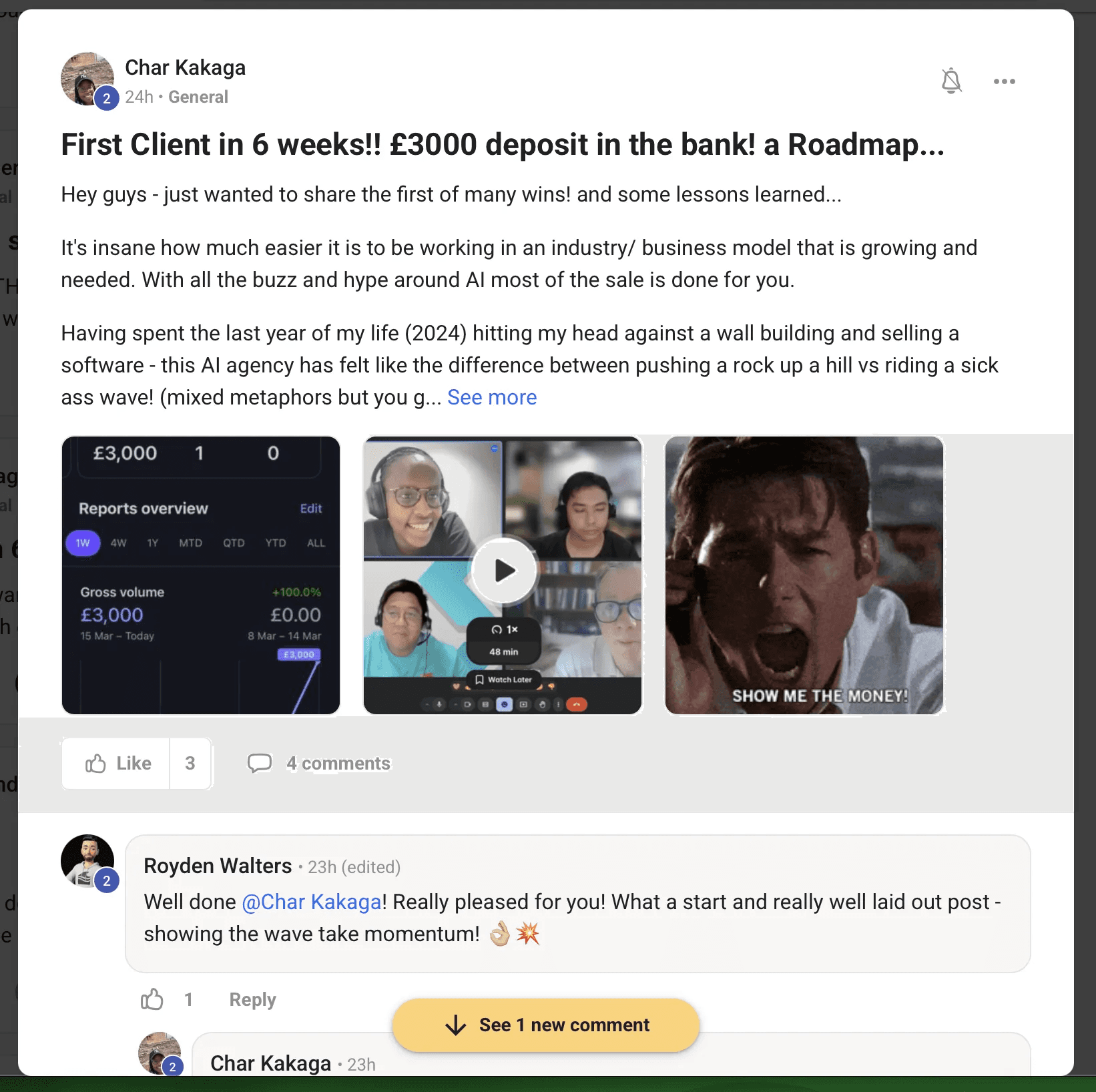The width and height of the screenshot is (1096, 1092).
Task: Toggle the post notification bell
Action: coord(951,81)
